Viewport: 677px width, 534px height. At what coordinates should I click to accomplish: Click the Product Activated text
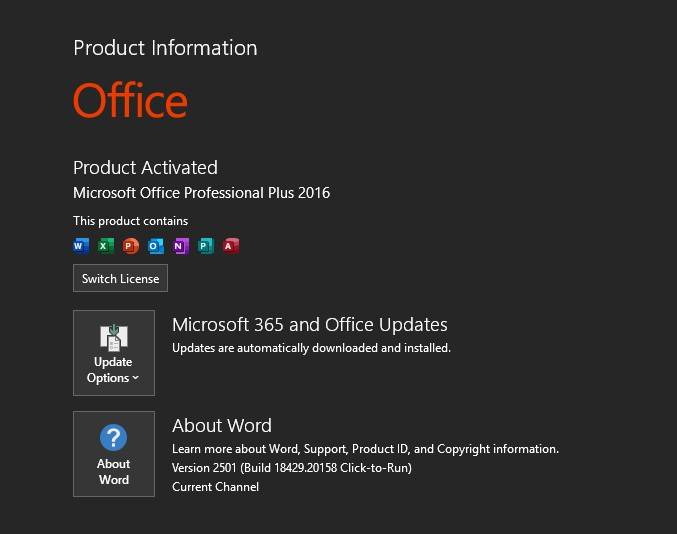coord(145,168)
